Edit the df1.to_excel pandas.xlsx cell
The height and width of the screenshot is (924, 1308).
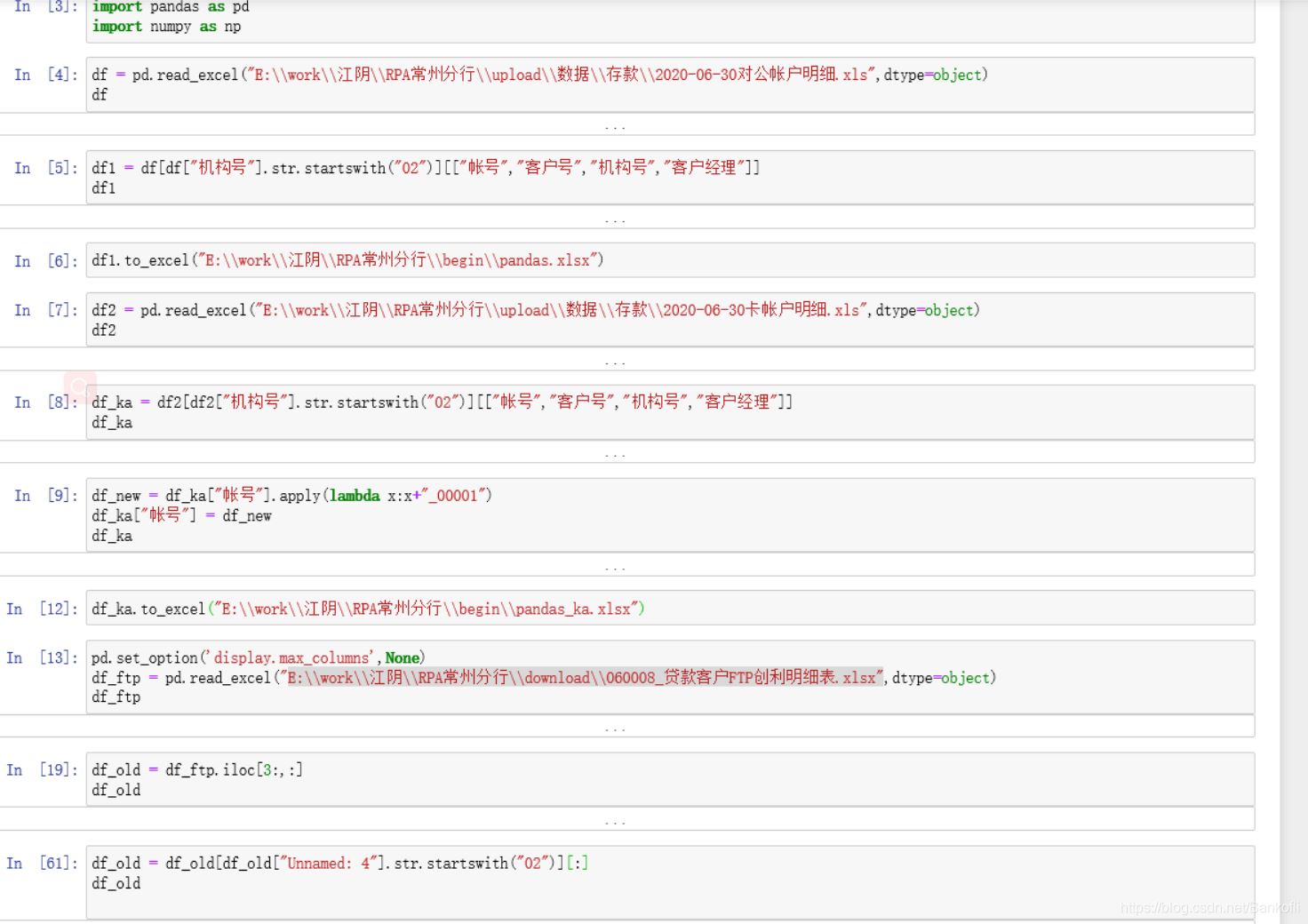670,260
